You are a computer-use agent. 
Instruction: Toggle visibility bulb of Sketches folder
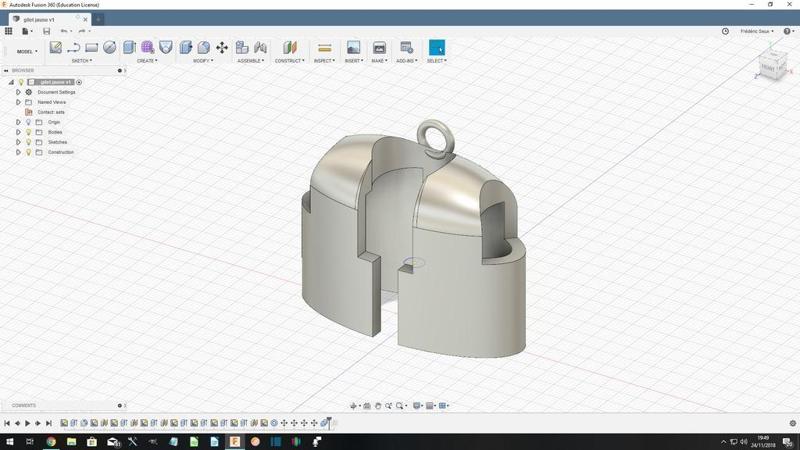coord(29,142)
